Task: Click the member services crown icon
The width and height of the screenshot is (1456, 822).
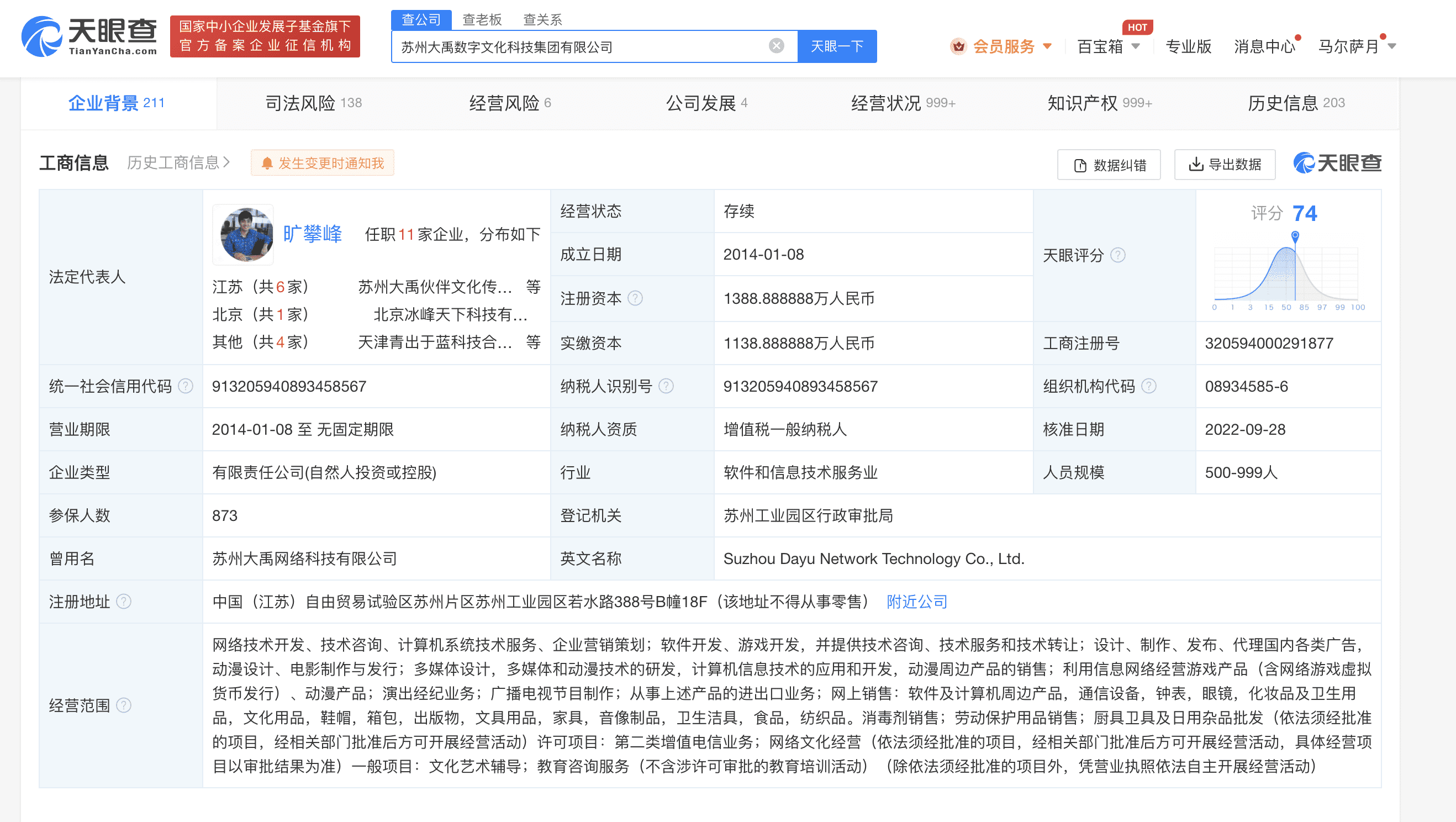Action: [x=958, y=46]
